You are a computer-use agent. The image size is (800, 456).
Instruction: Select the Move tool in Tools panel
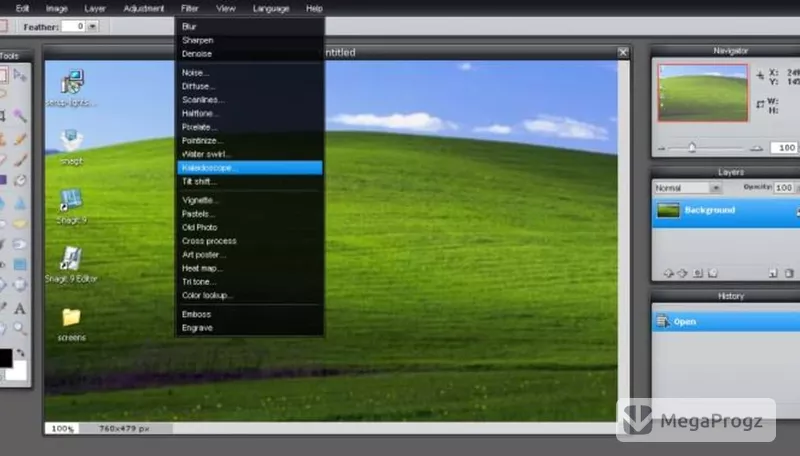point(20,75)
